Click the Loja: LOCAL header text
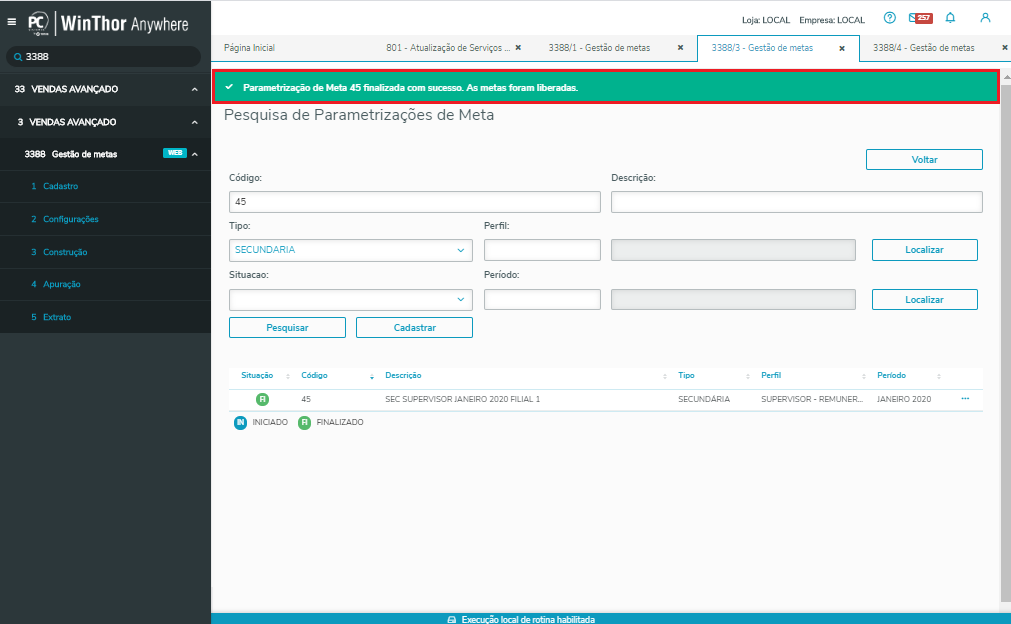1011x624 pixels. coord(766,20)
